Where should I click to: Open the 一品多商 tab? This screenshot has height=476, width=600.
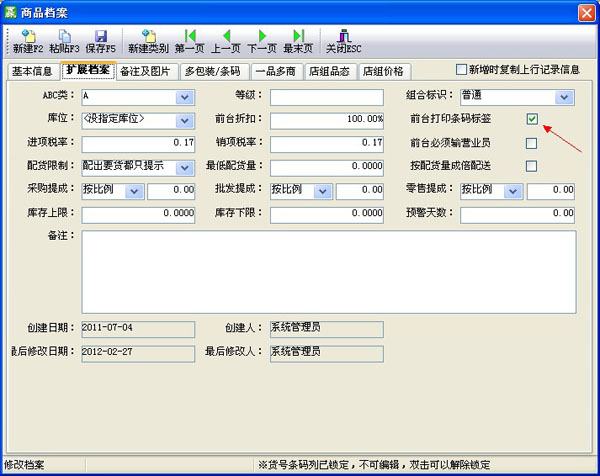276,72
